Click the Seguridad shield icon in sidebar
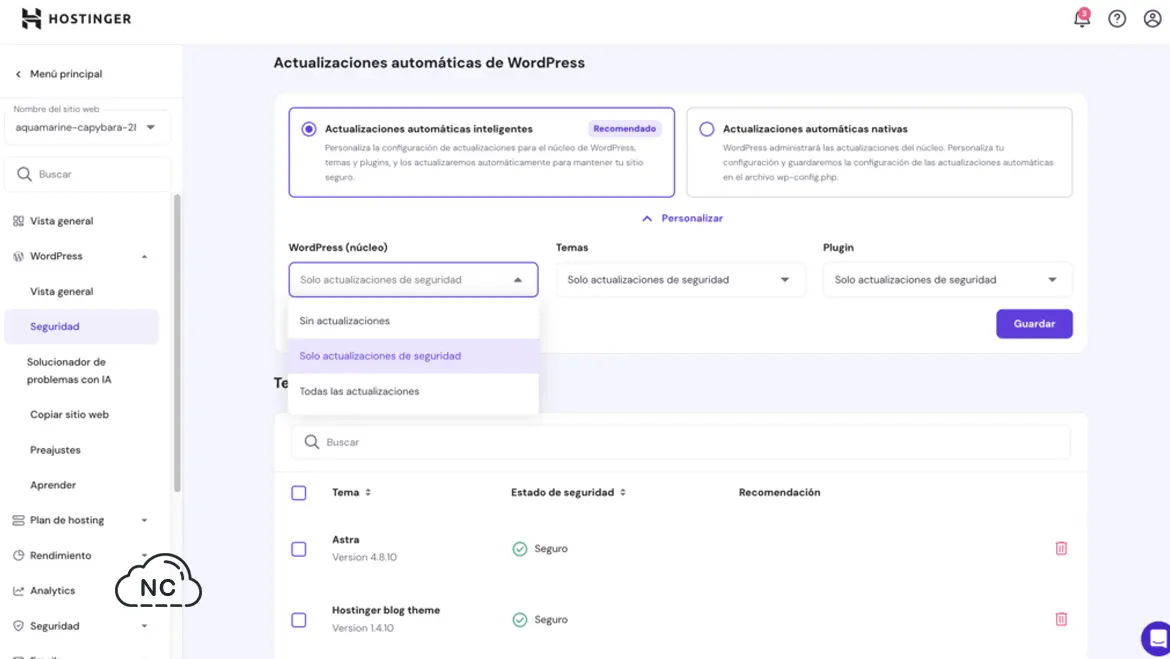The image size is (1170, 659). tap(18, 625)
